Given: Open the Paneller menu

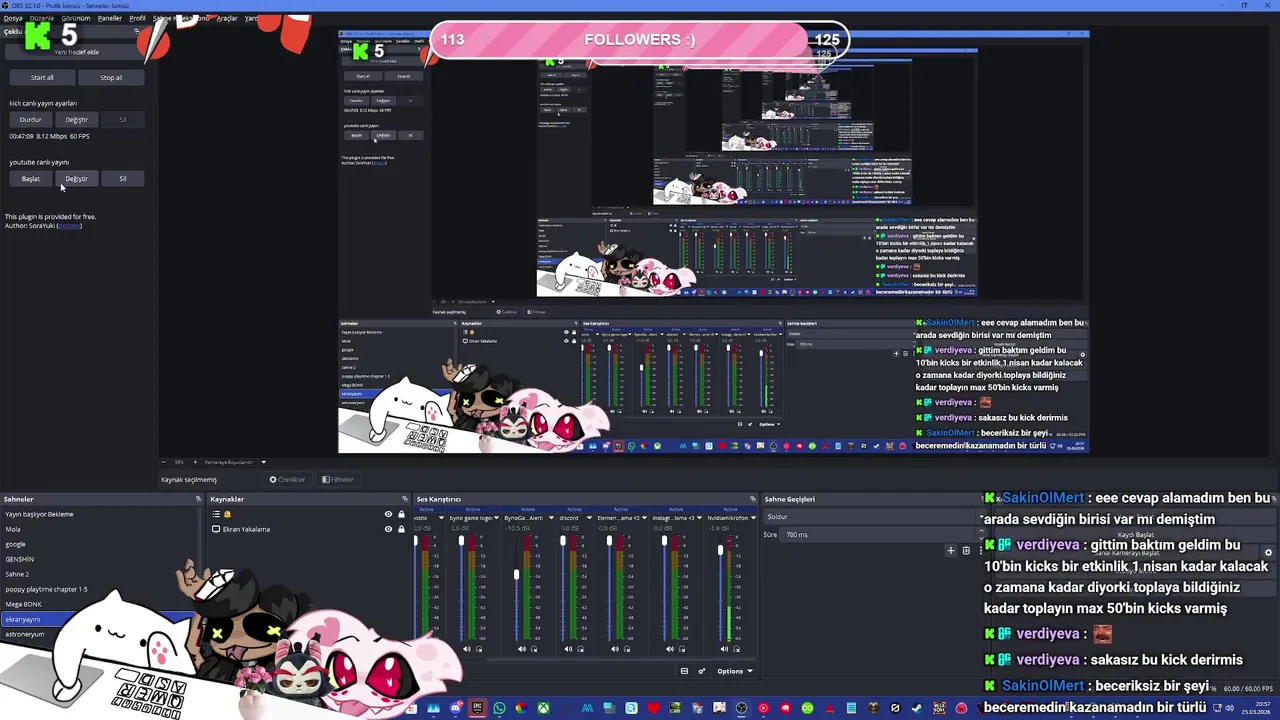Looking at the screenshot, I should pos(110,18).
